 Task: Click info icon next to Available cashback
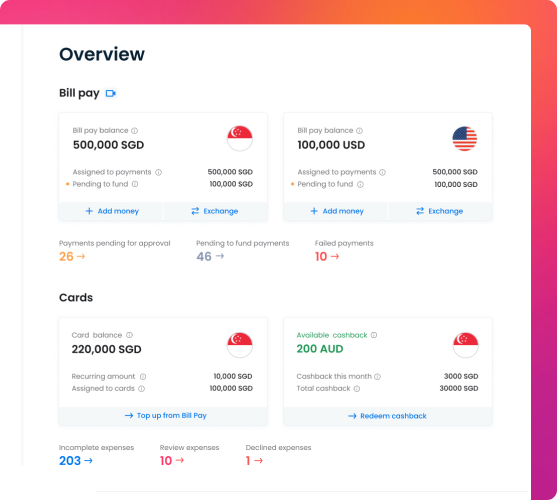(x=374, y=335)
